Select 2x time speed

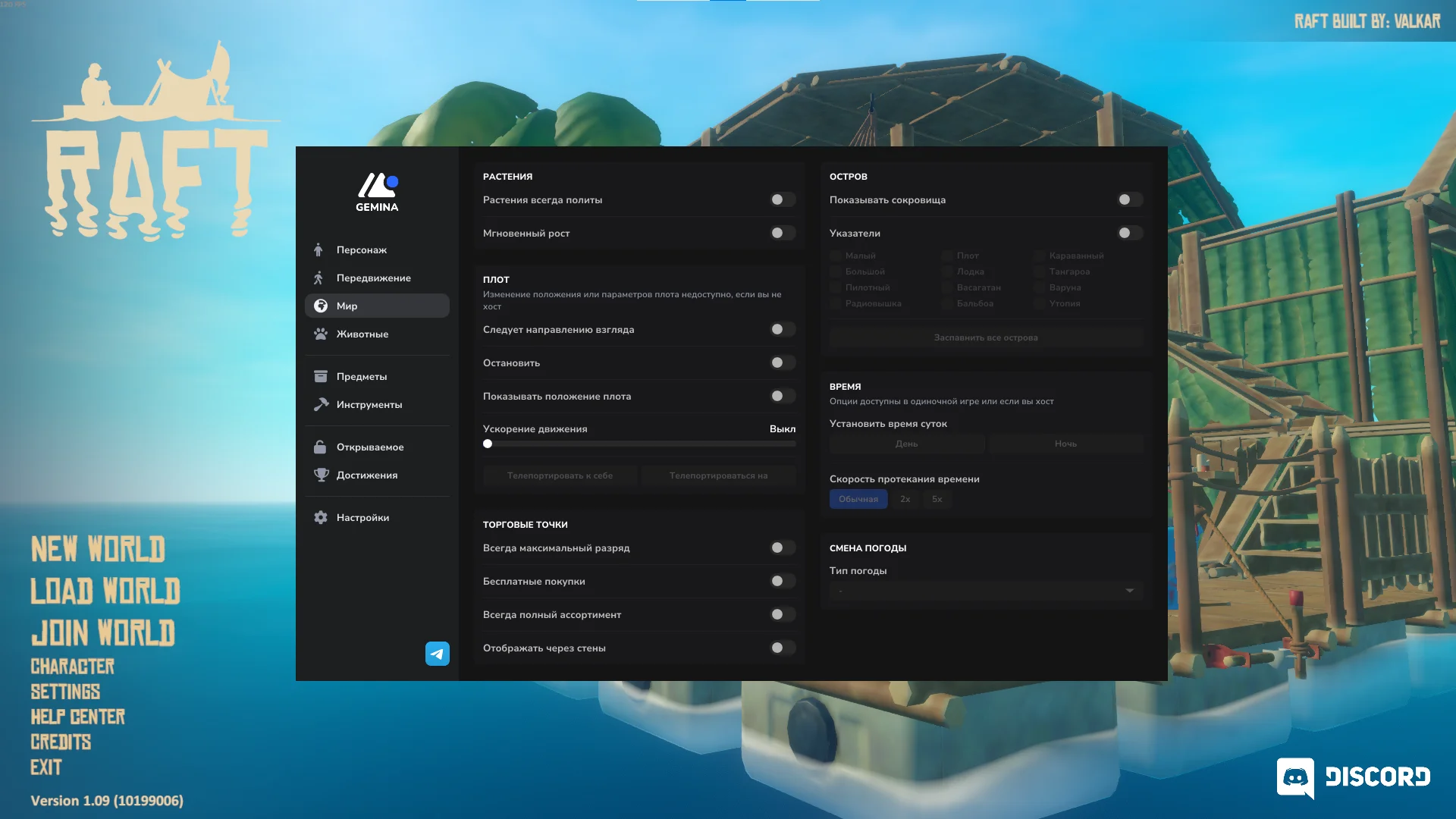905,499
